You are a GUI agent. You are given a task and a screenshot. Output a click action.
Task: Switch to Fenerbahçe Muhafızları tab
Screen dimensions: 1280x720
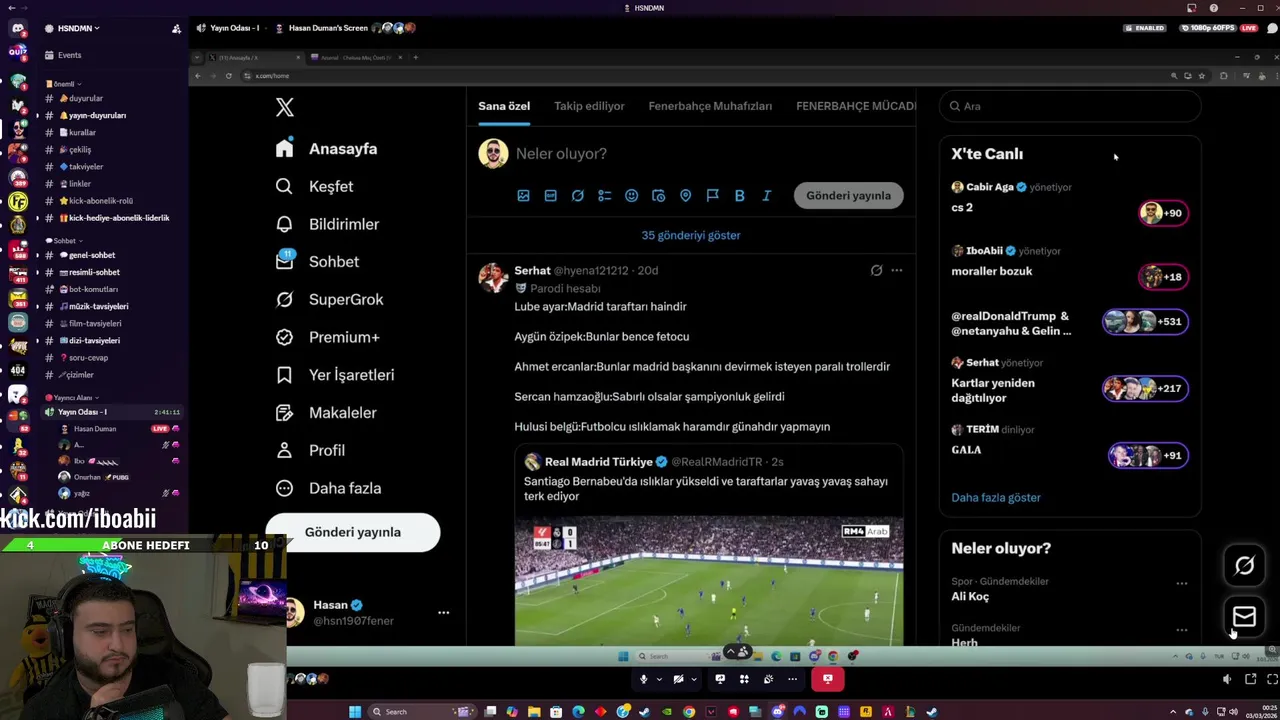tap(710, 106)
